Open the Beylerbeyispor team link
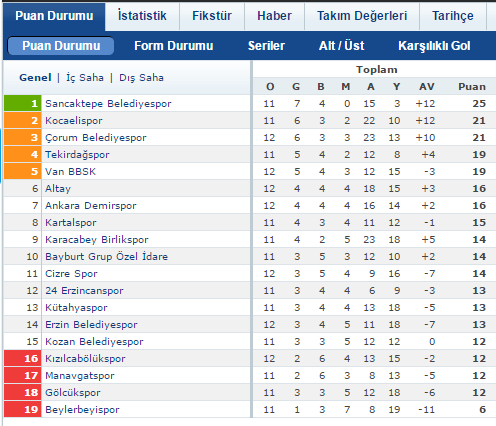The image size is (496, 426). point(82,410)
